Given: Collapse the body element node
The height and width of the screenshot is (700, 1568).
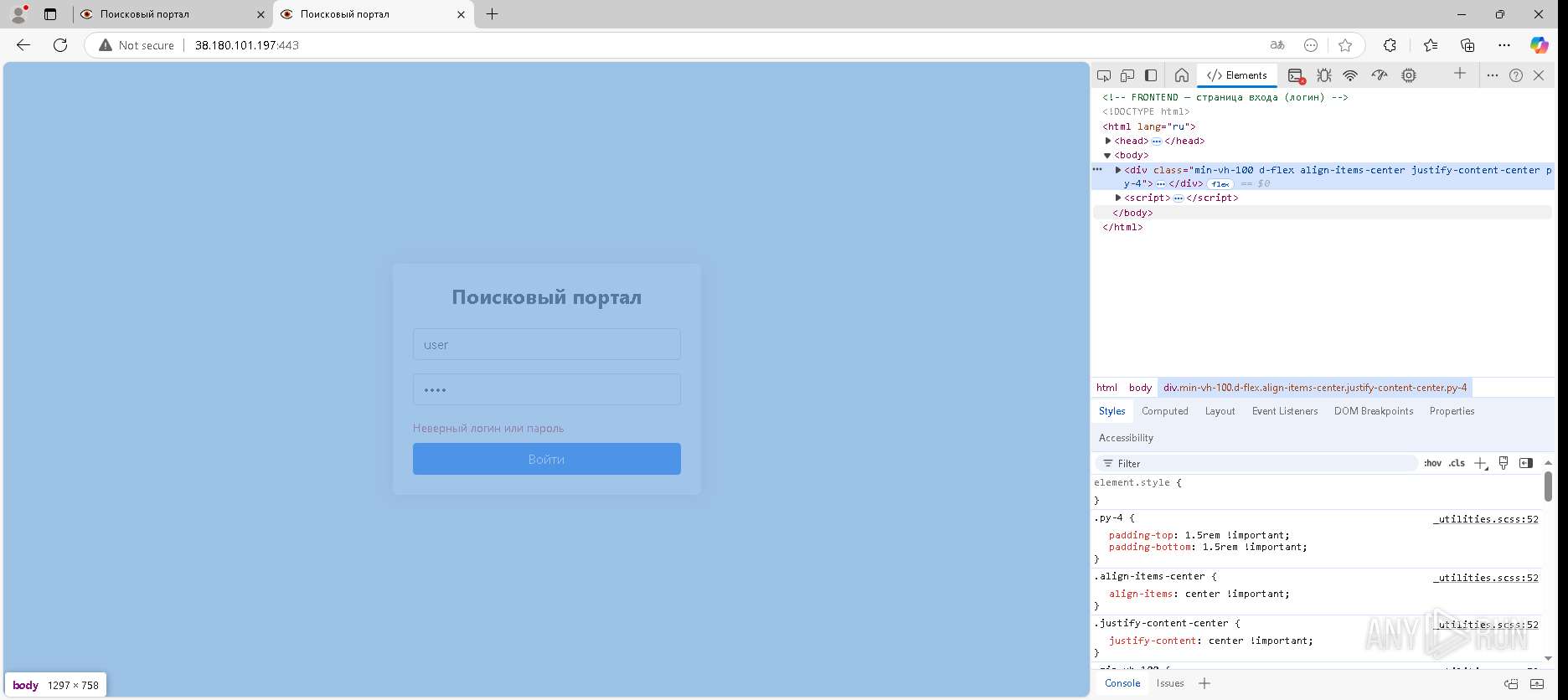Looking at the screenshot, I should click(1107, 156).
